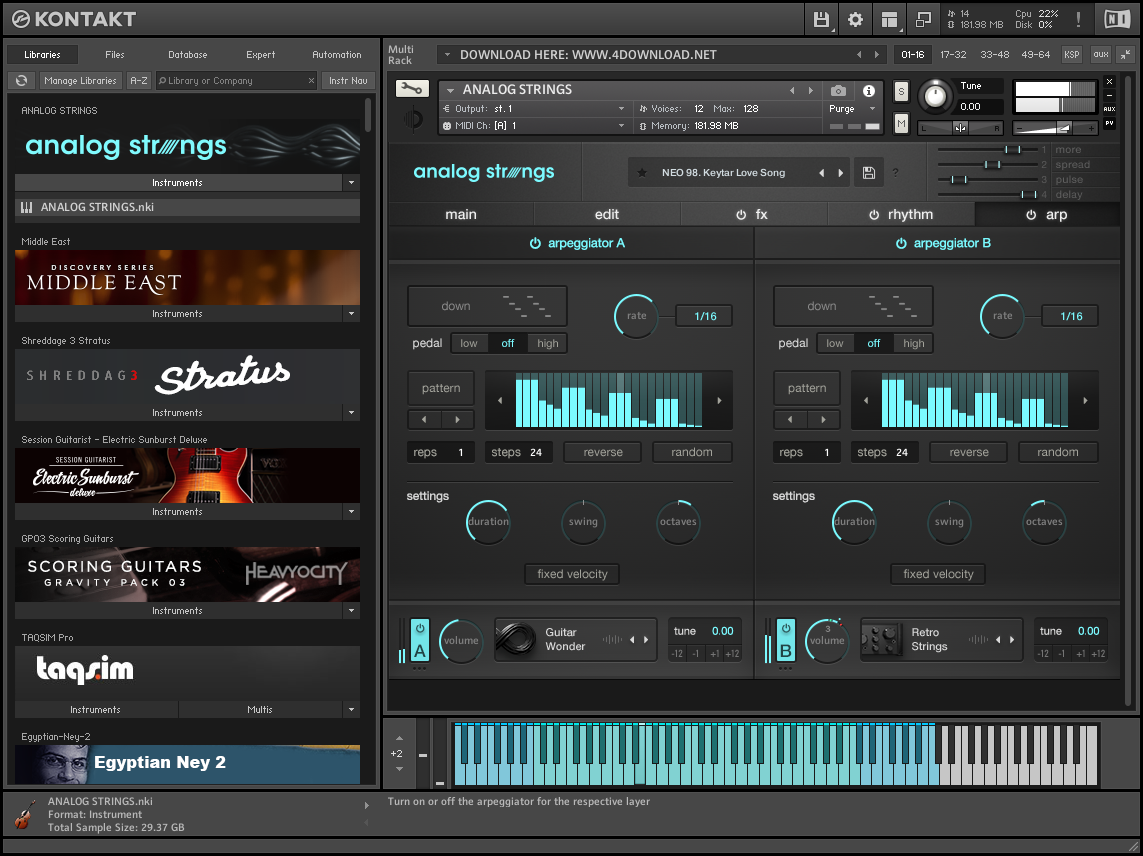This screenshot has width=1143, height=856.
Task: Select previous preset arrow
Action: 822,173
